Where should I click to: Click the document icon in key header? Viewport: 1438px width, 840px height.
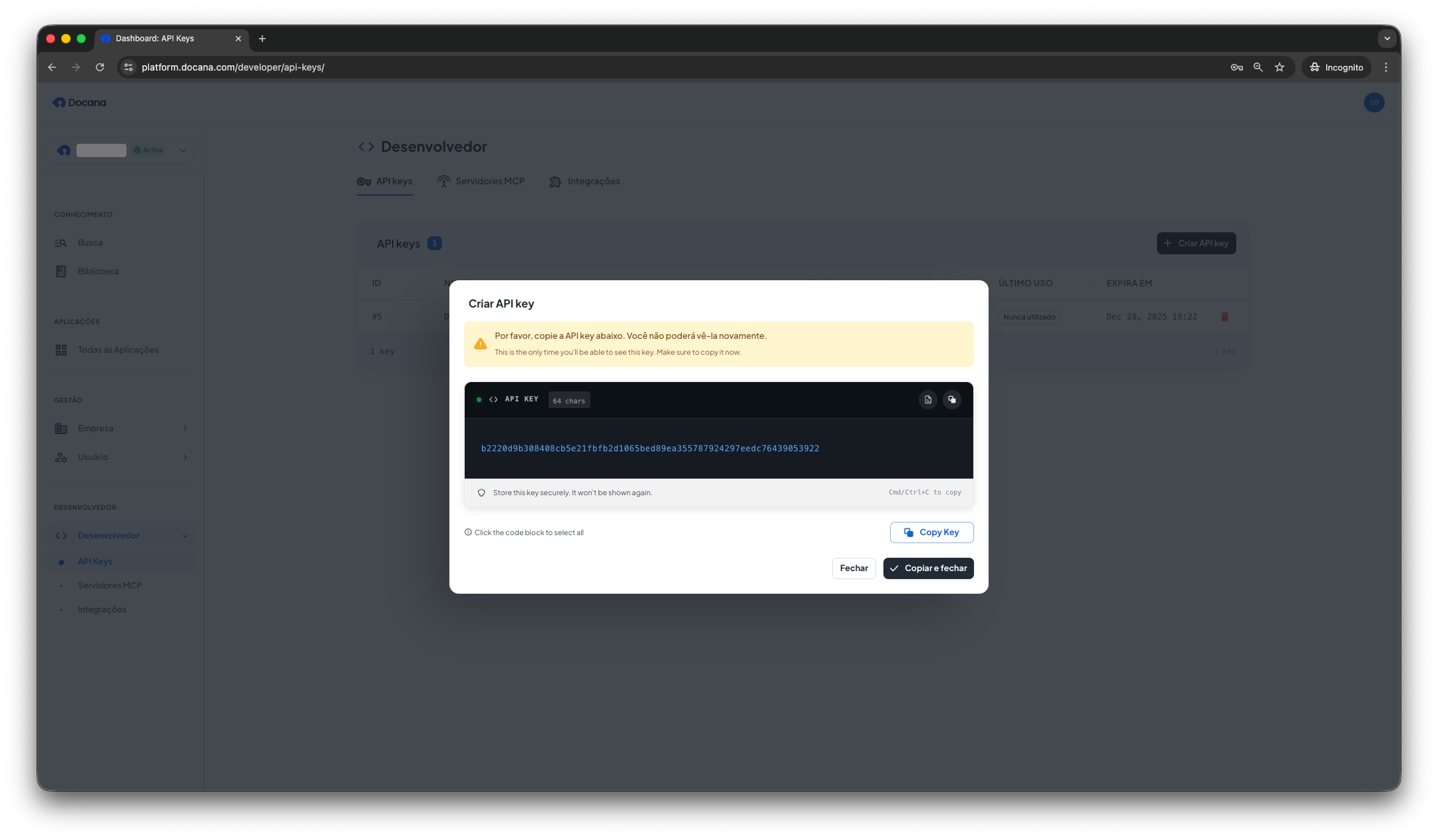coord(928,400)
